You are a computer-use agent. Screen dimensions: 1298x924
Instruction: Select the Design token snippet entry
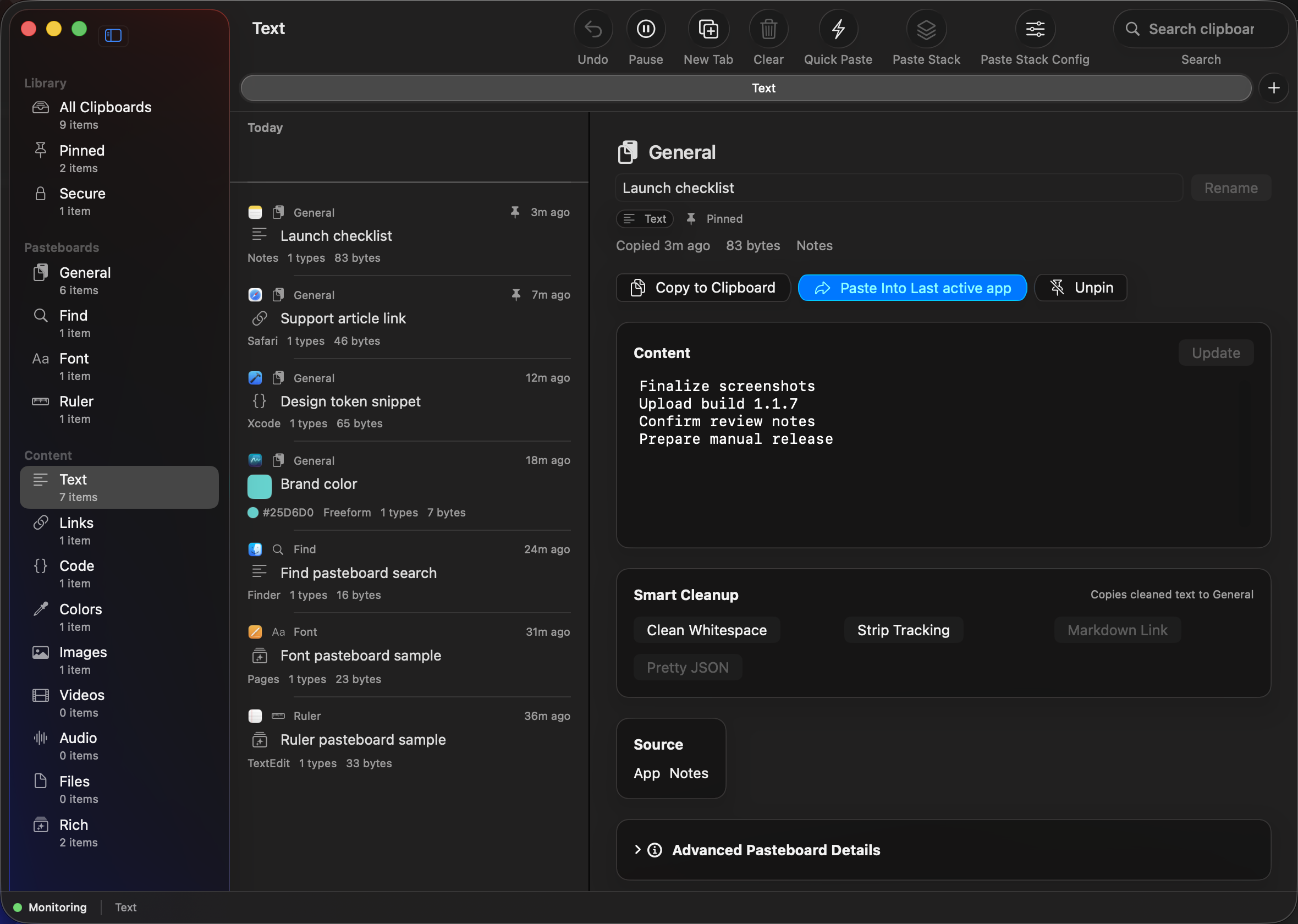tap(409, 400)
